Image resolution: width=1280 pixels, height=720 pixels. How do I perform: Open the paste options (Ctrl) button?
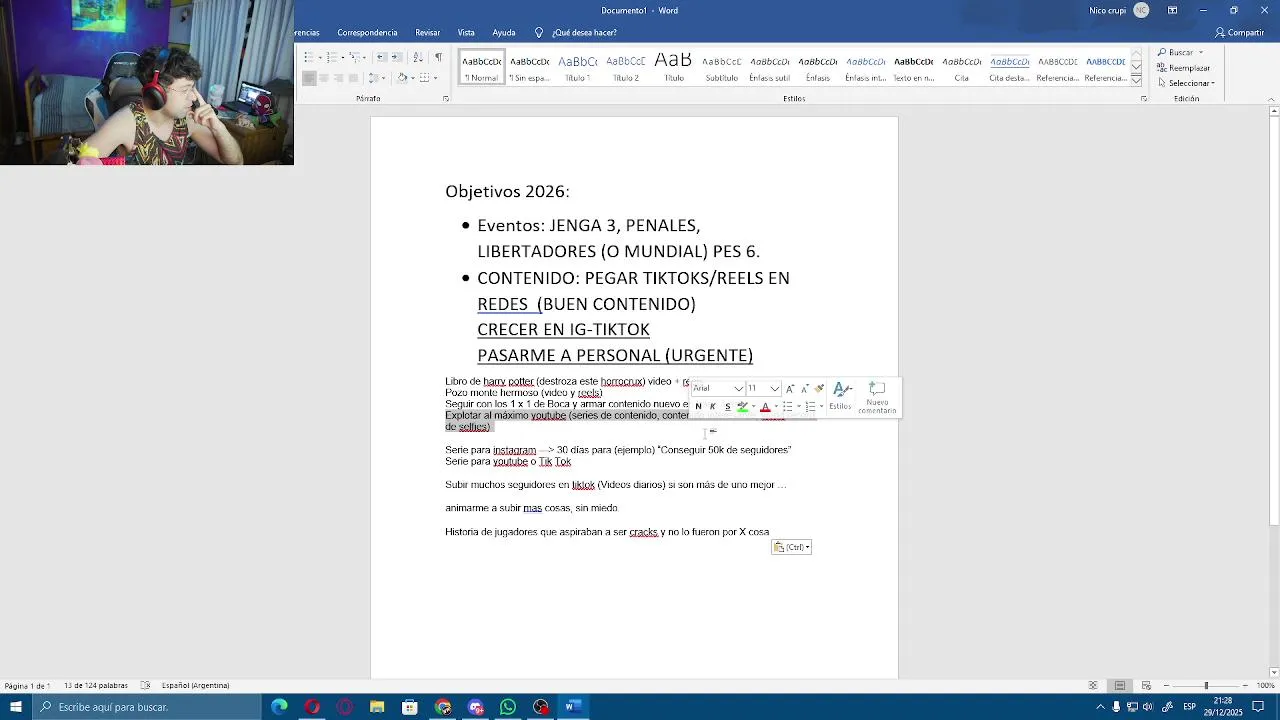pos(791,547)
